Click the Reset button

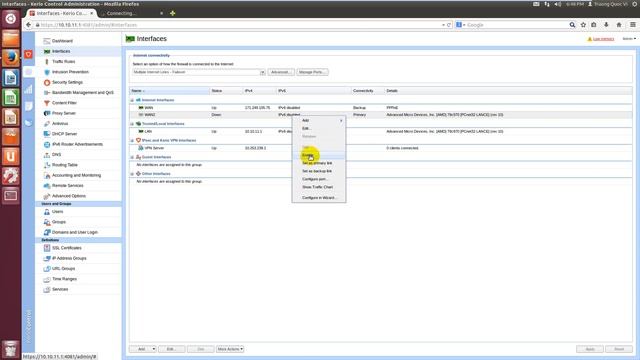click(x=619, y=349)
